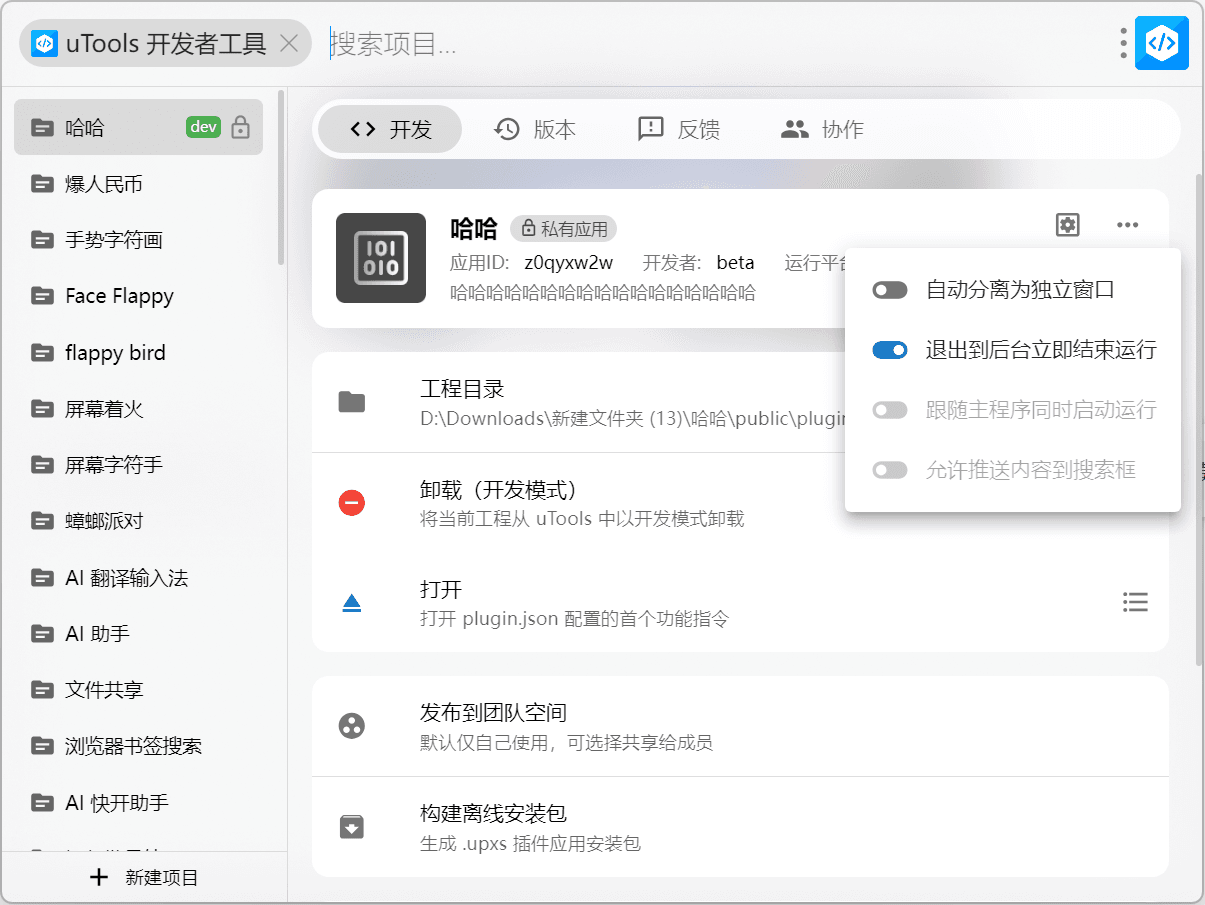Image resolution: width=1205 pixels, height=905 pixels.
Task: Click the red uninstall minus icon
Action: click(352, 503)
